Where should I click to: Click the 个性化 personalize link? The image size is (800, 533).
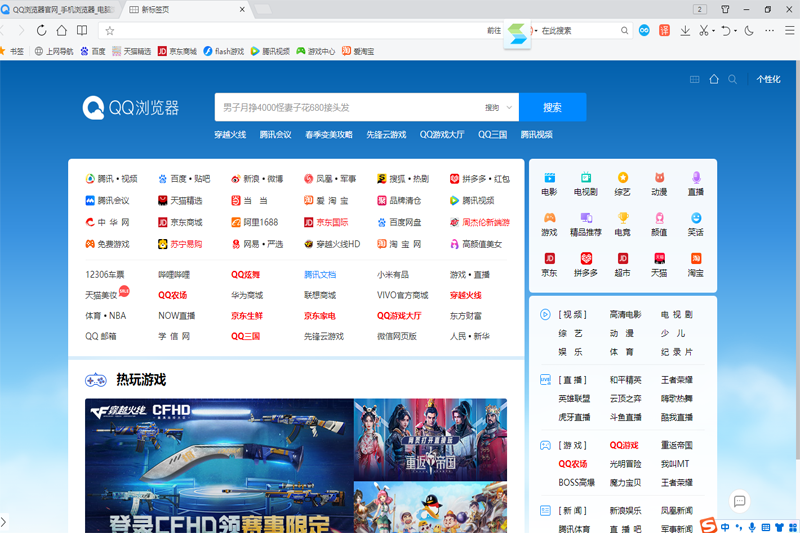click(768, 79)
